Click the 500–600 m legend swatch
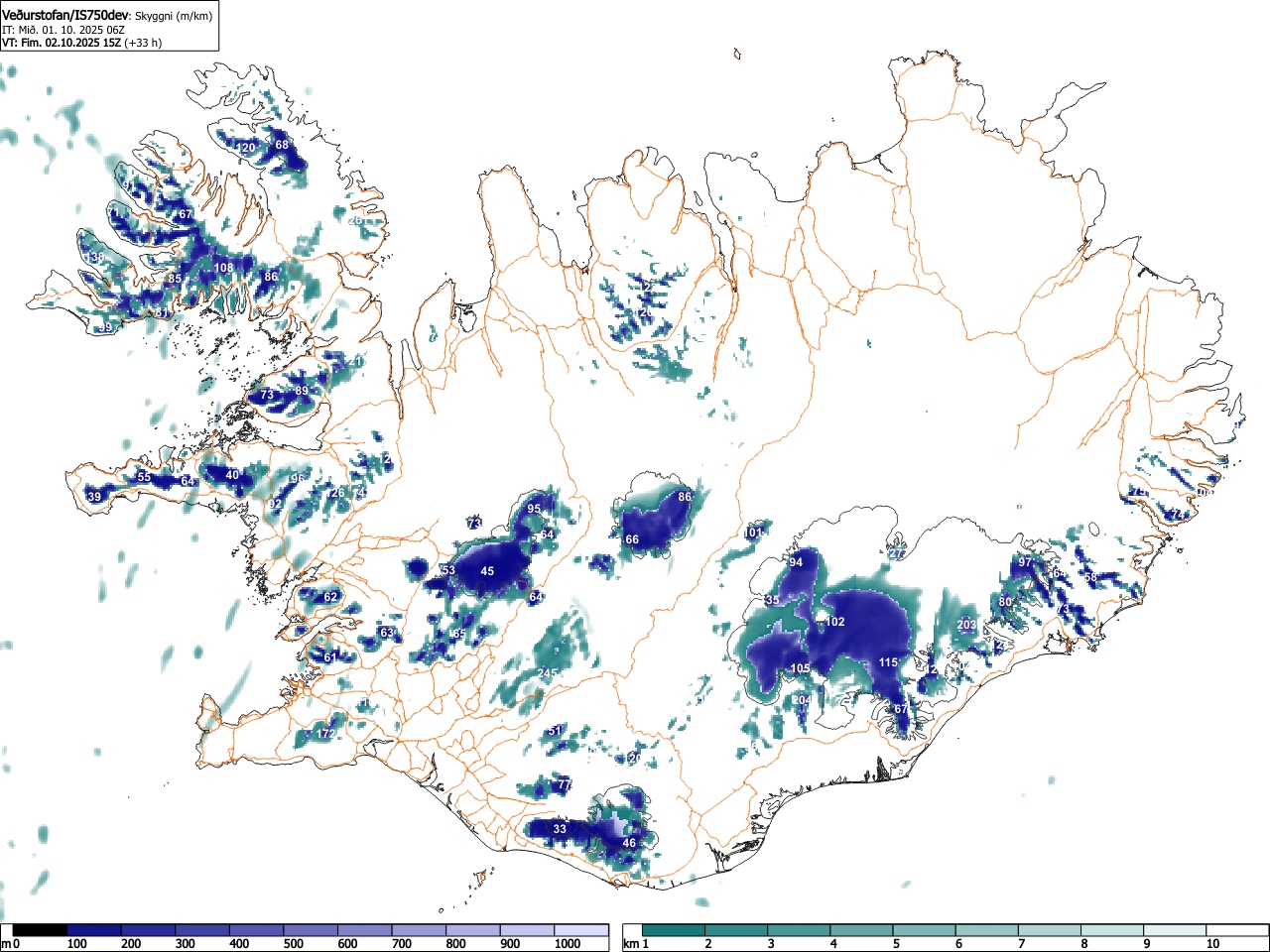The width and height of the screenshot is (1270, 952). [311, 930]
